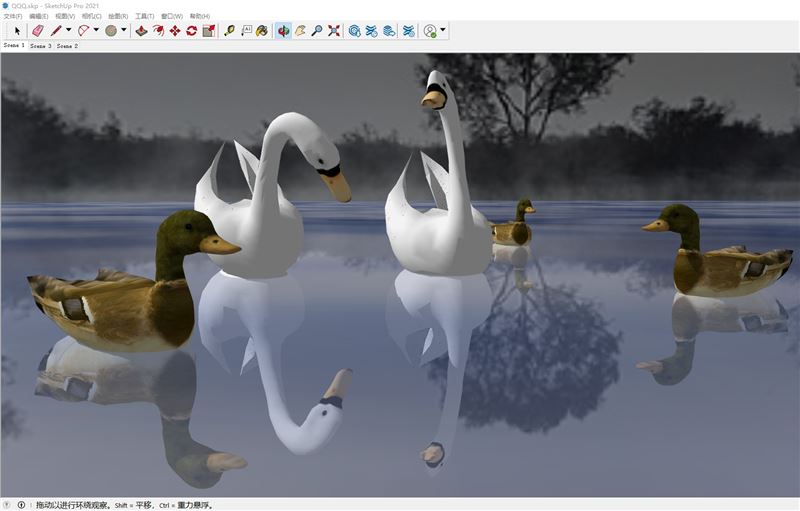The height and width of the screenshot is (511, 800).
Task: Activate the Offset tool
Action: 158,31
